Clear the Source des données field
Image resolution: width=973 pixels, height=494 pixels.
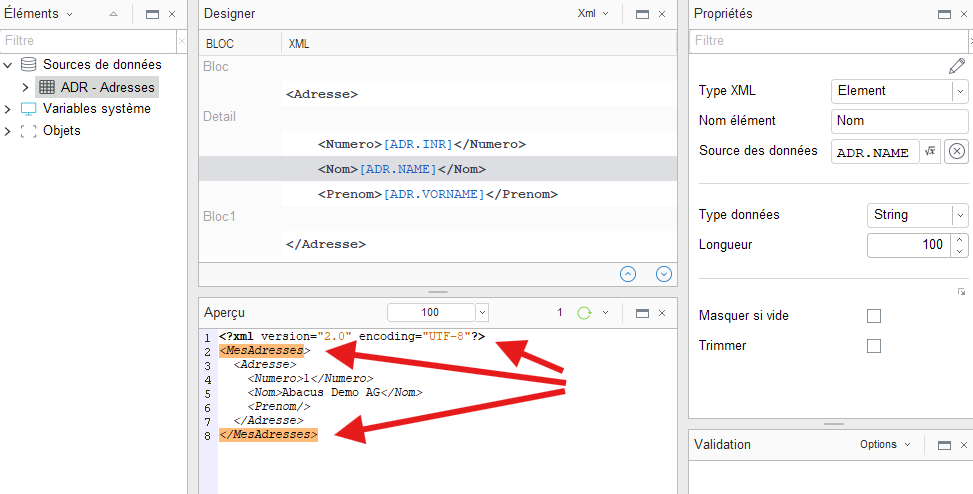pos(957,151)
